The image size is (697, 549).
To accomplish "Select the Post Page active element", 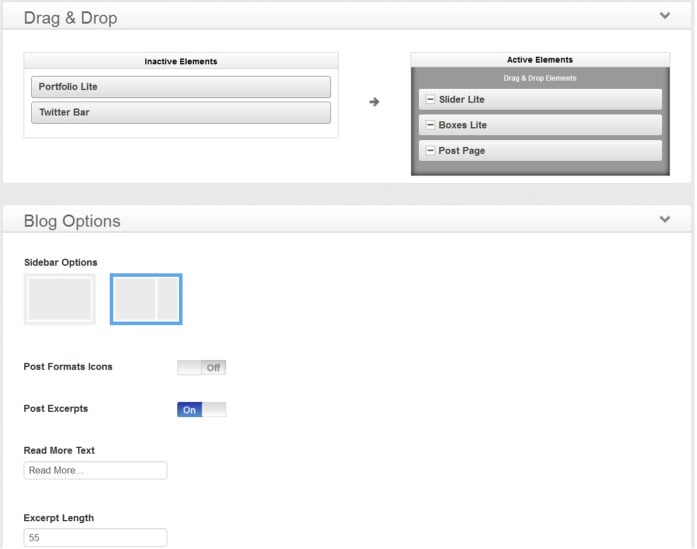I will (540, 151).
